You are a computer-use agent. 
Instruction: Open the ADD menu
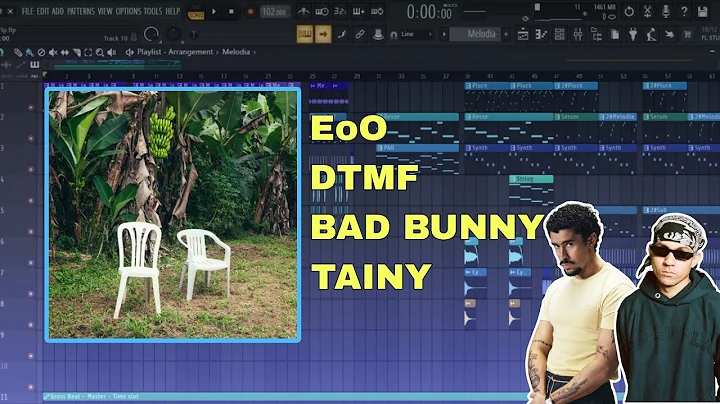click(x=57, y=11)
